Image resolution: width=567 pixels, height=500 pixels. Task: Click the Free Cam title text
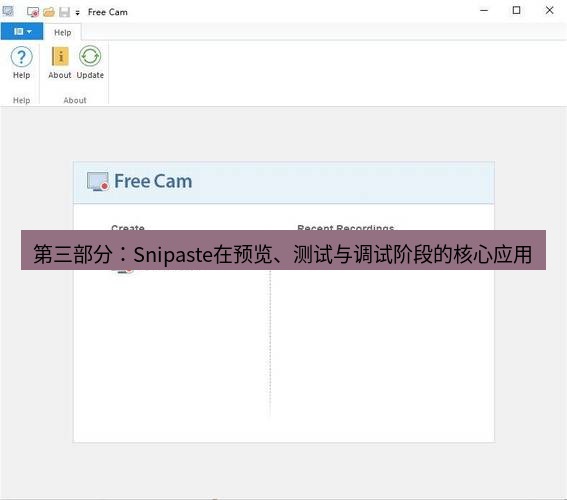coord(108,12)
